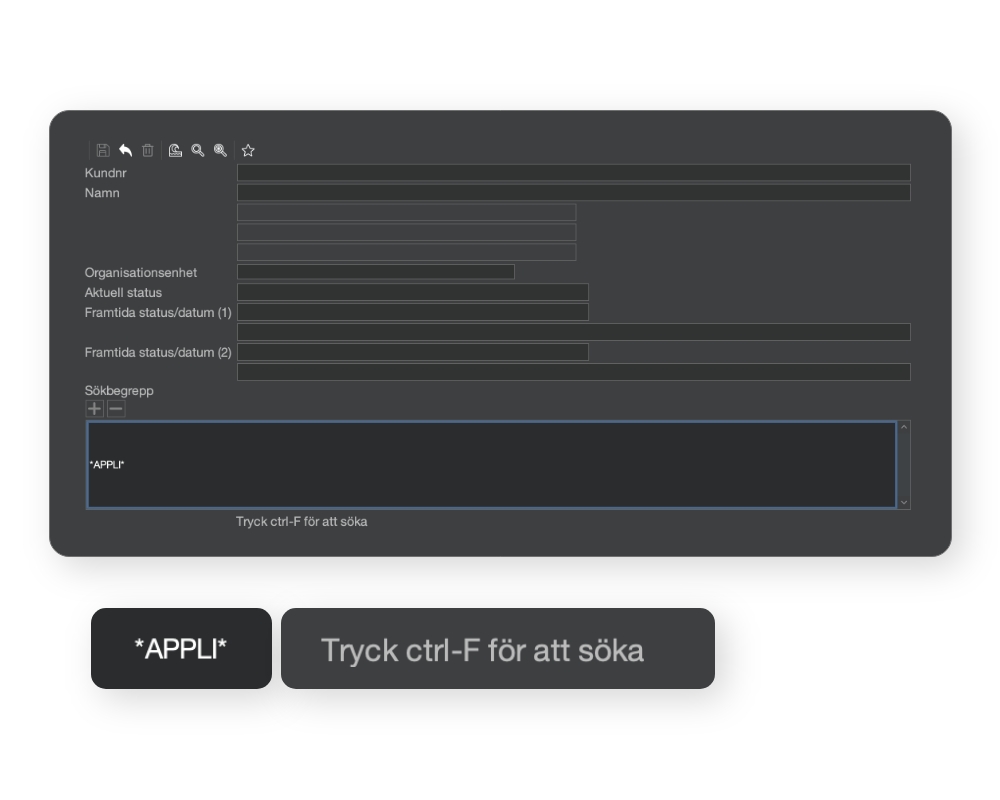The height and width of the screenshot is (800, 1000).
Task: Click the wave clear-form icon
Action: (x=175, y=151)
